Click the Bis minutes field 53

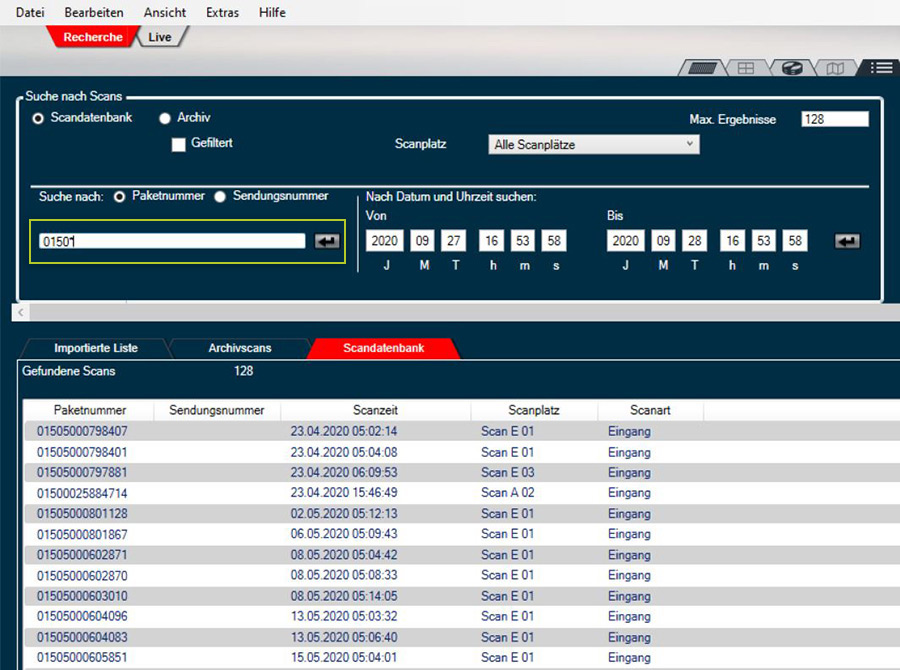coord(764,241)
